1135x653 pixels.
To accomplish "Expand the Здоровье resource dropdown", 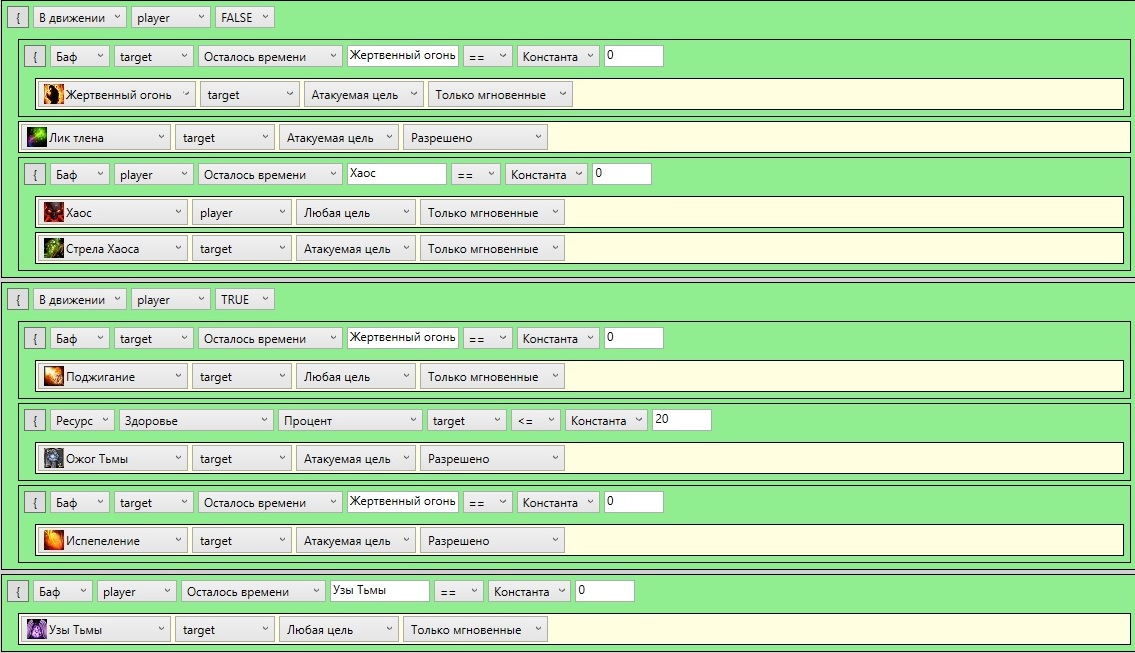I will (x=193, y=421).
